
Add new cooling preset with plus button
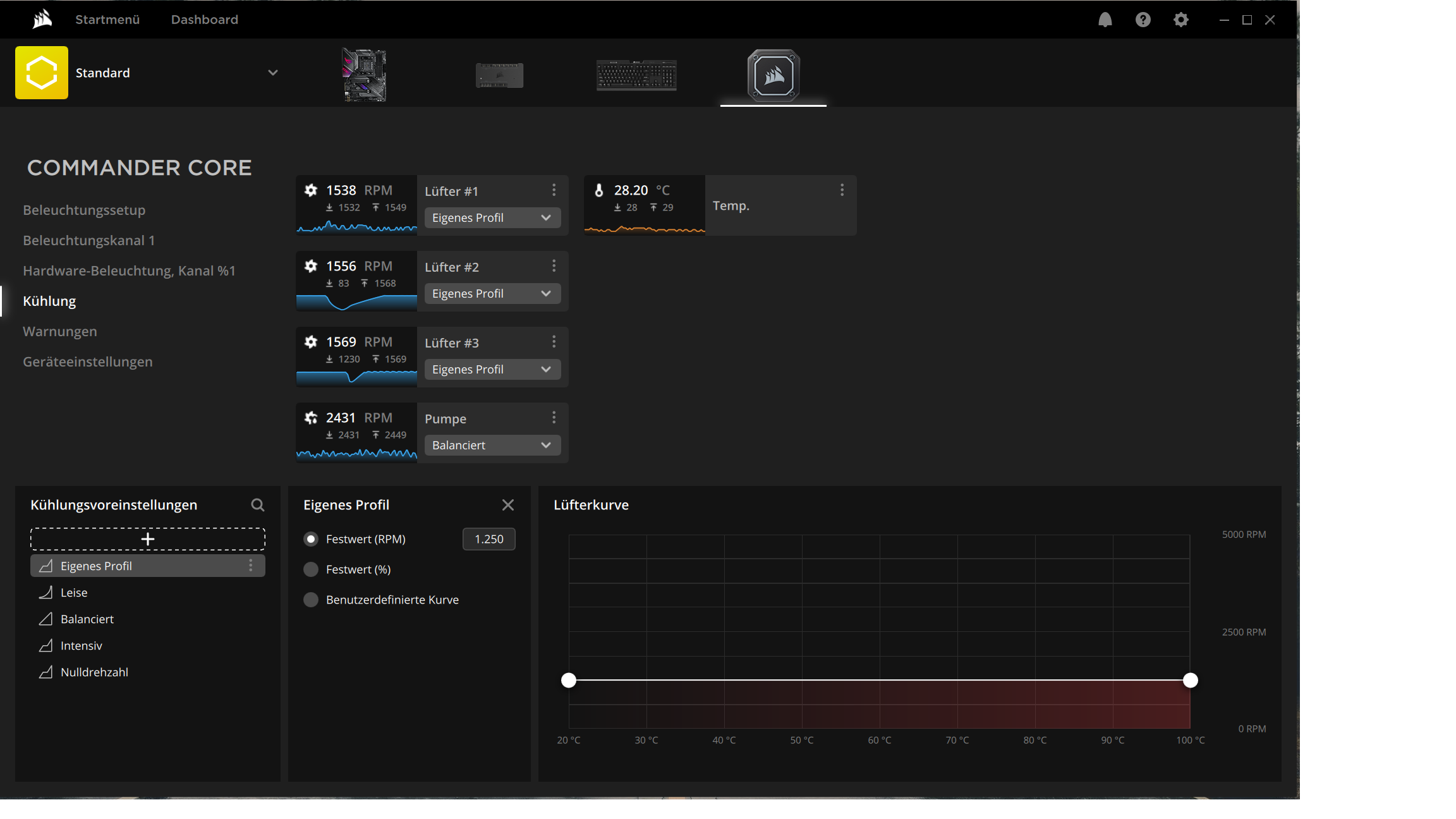coord(148,539)
